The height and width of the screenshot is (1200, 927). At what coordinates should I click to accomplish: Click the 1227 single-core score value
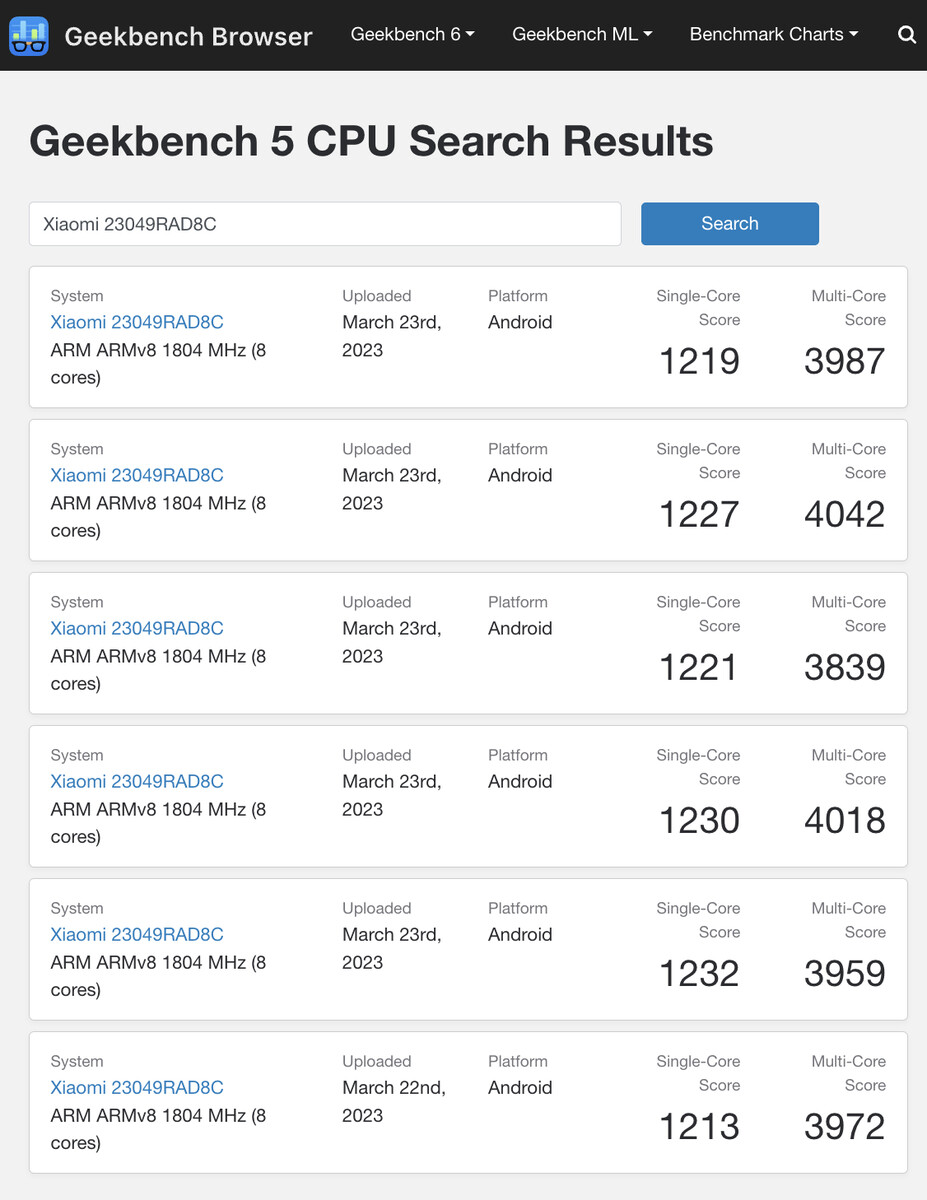(x=699, y=514)
